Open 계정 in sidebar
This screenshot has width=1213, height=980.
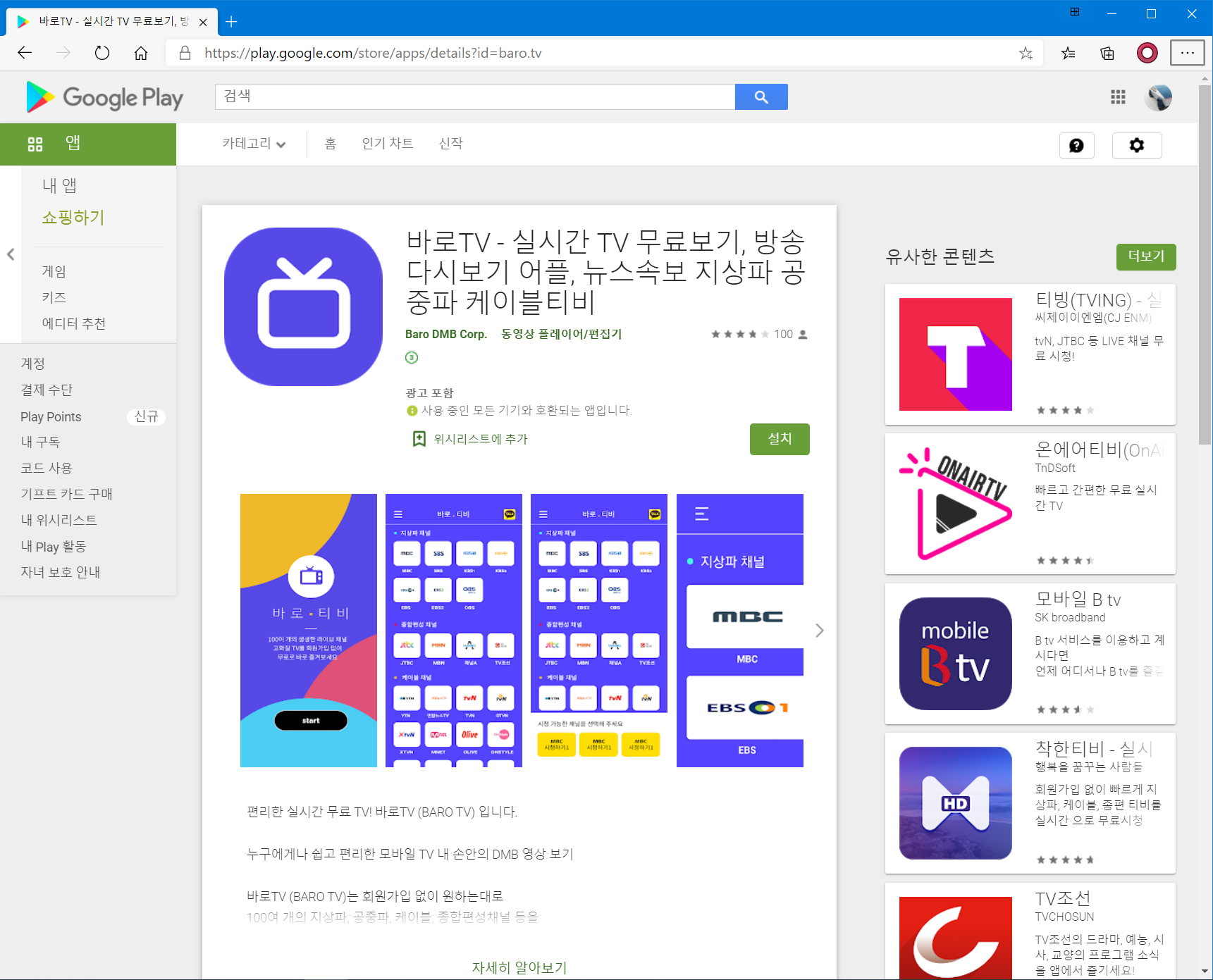point(33,364)
